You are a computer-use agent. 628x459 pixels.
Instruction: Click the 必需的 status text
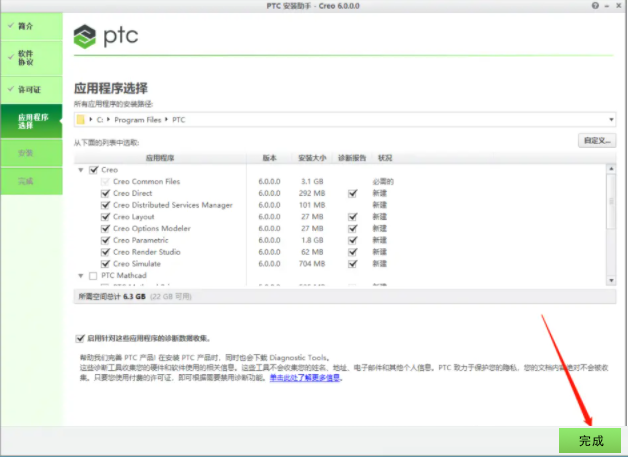pyautogui.click(x=383, y=181)
